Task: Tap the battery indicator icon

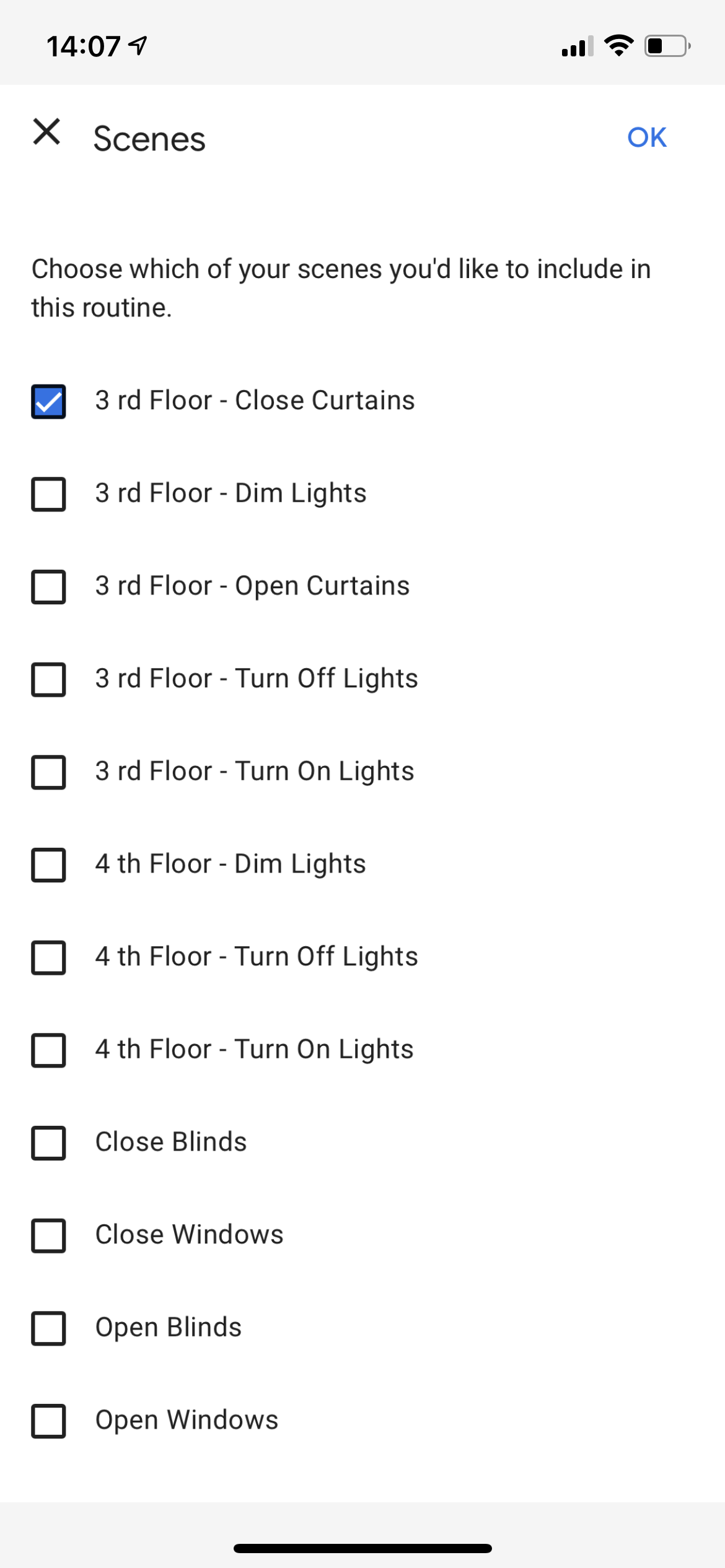Action: [667, 46]
